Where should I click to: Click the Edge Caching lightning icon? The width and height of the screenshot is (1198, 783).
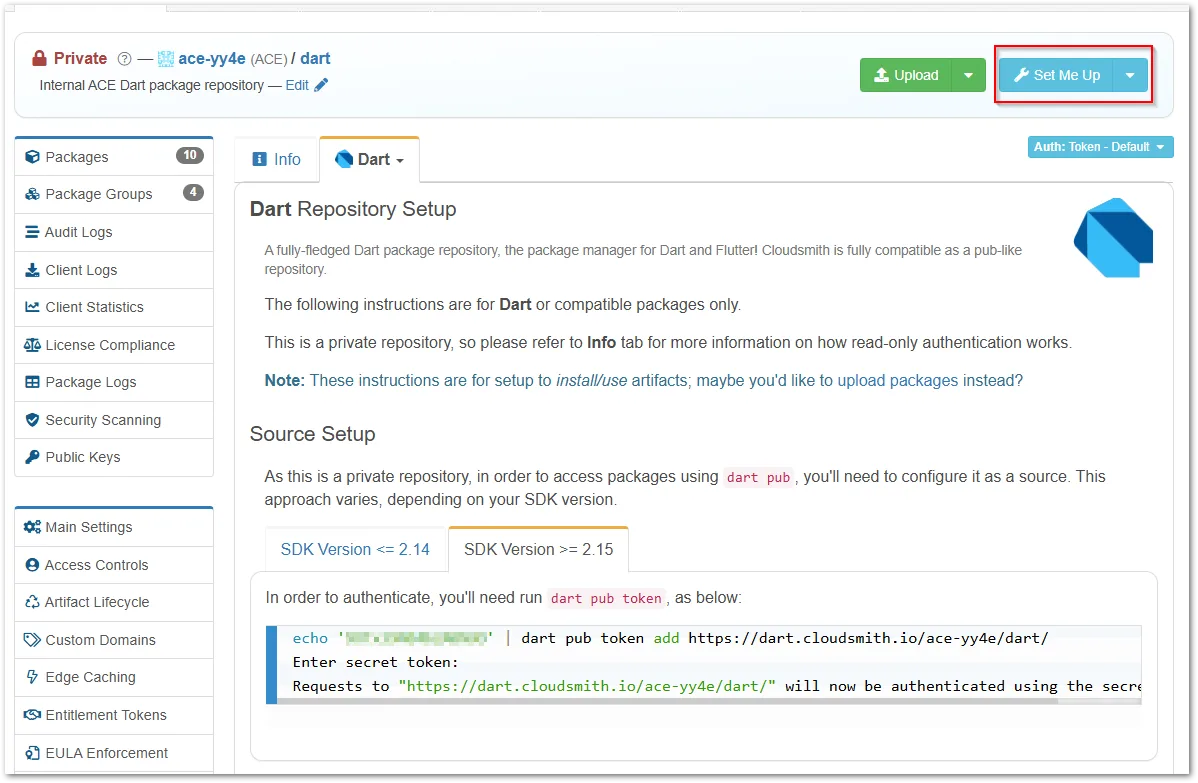pyautogui.click(x=32, y=677)
